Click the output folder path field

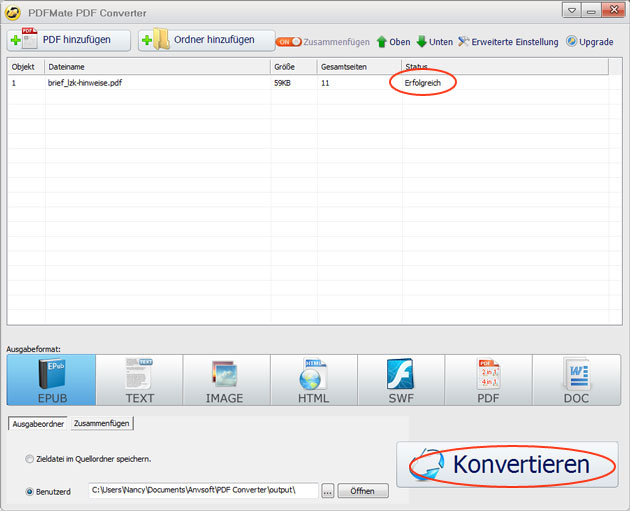(x=203, y=491)
